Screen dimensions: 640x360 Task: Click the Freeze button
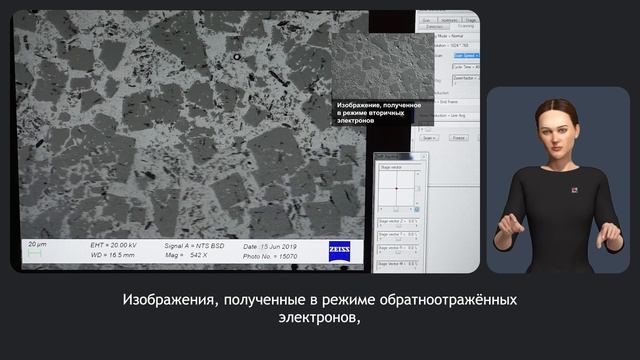click(x=458, y=138)
